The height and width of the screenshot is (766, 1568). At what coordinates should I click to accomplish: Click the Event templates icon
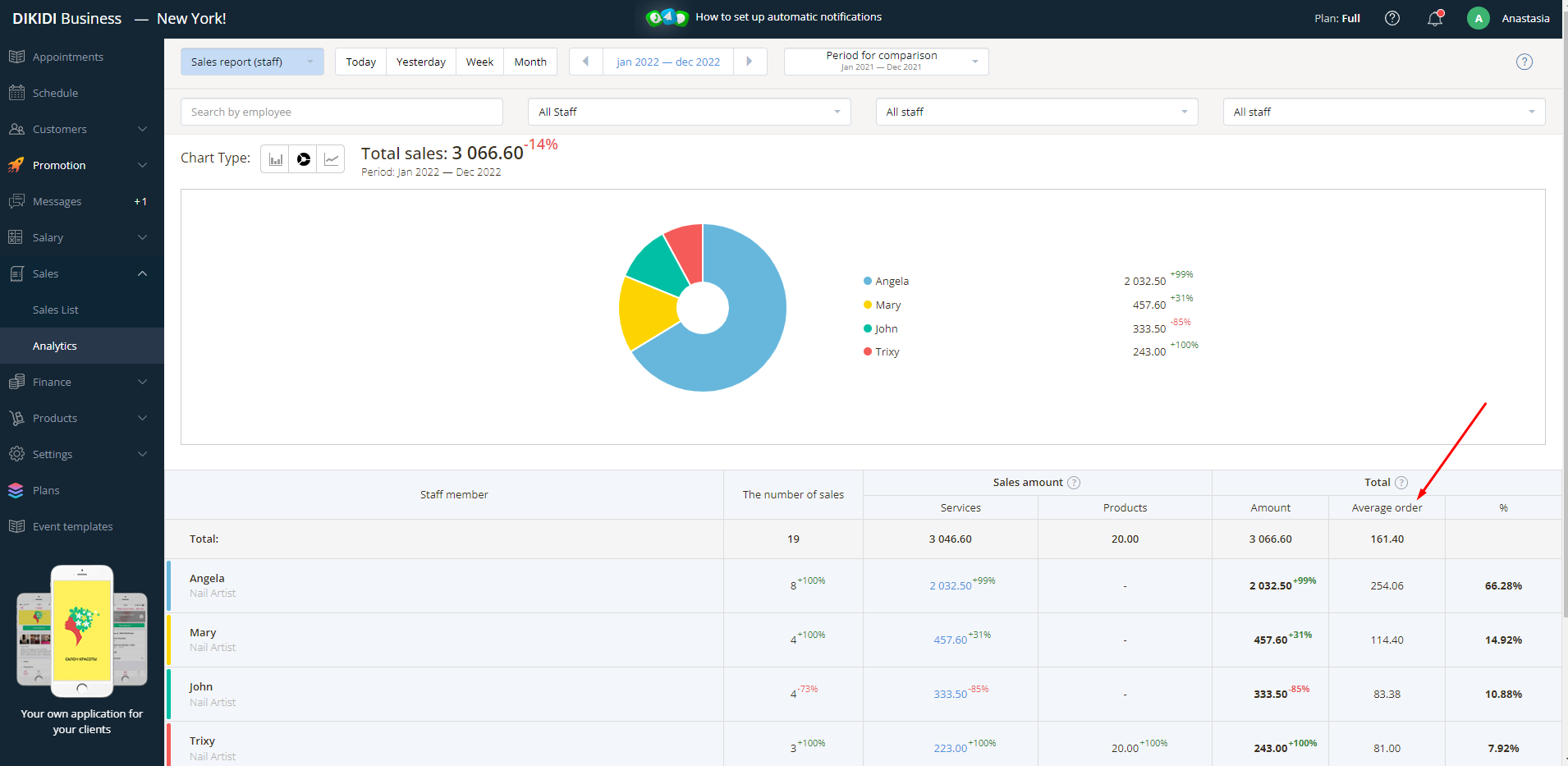(x=16, y=526)
